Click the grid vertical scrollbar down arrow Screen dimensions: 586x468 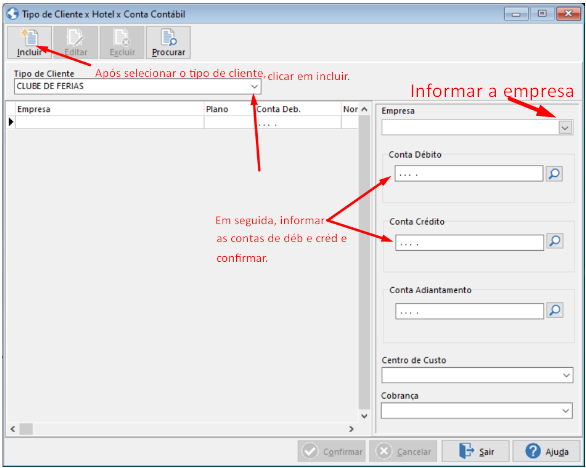tap(364, 416)
